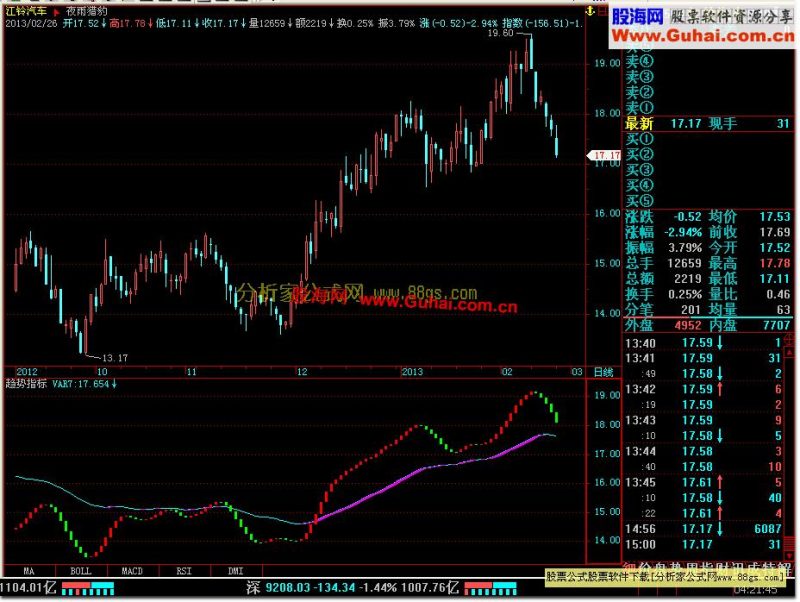Viewport: 800px width, 602px height.
Task: Click the 2013 label on the time axis
Action: [412, 372]
